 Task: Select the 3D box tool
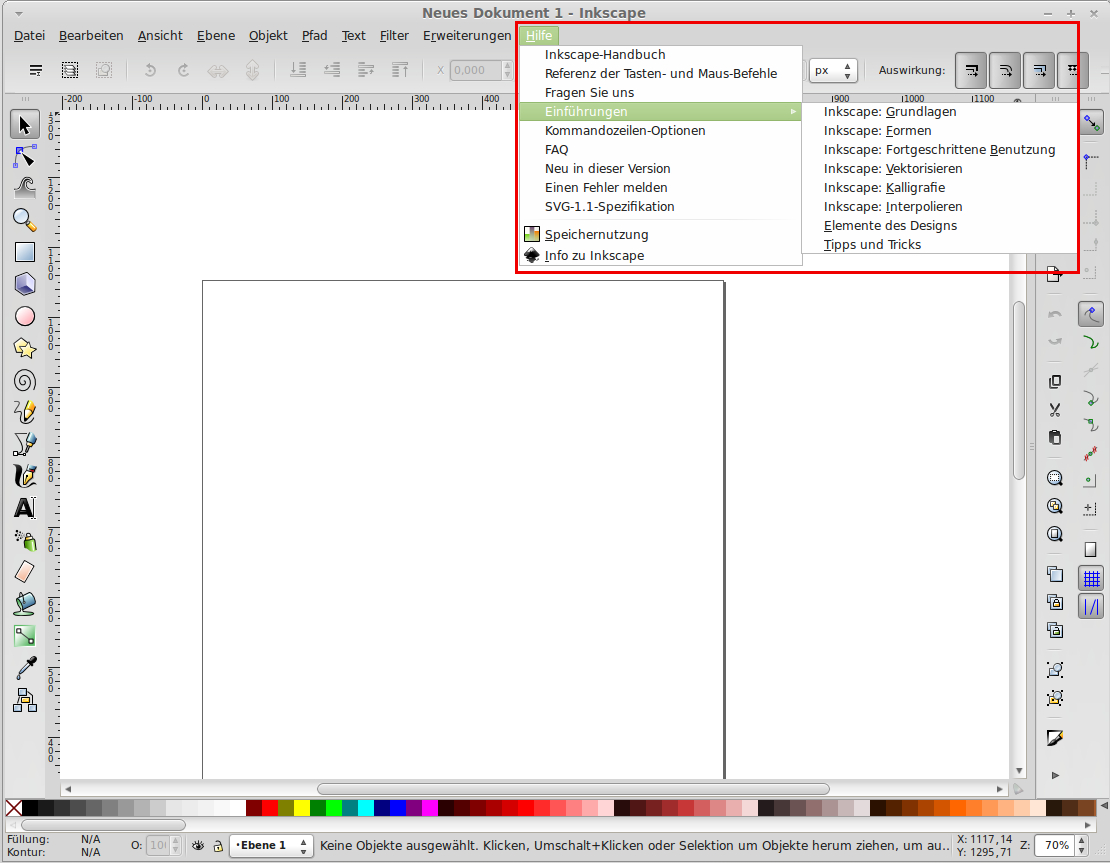25,284
